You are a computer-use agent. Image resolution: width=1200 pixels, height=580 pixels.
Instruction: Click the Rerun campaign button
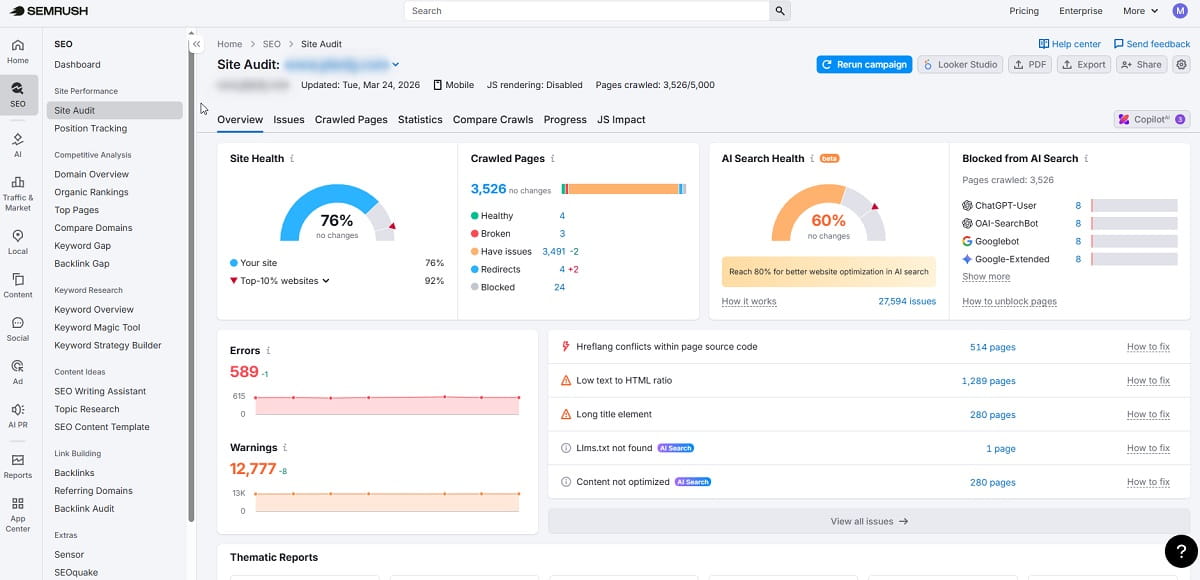(x=863, y=64)
